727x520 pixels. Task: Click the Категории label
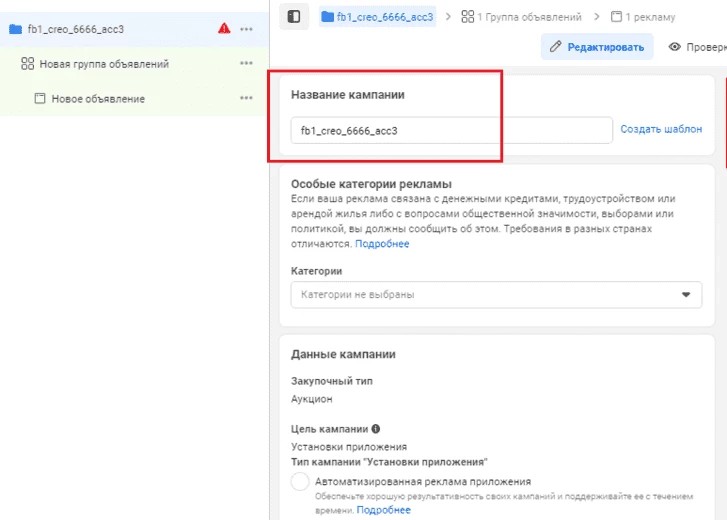[317, 271]
